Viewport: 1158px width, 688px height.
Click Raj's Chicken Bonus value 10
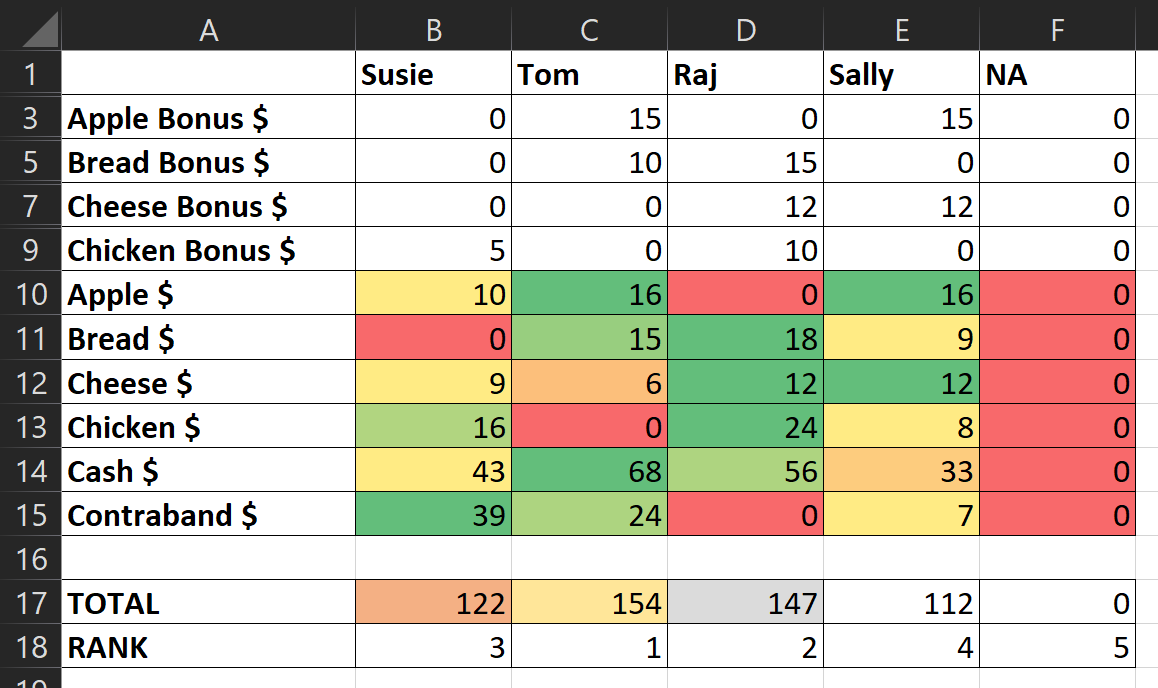tap(746, 250)
